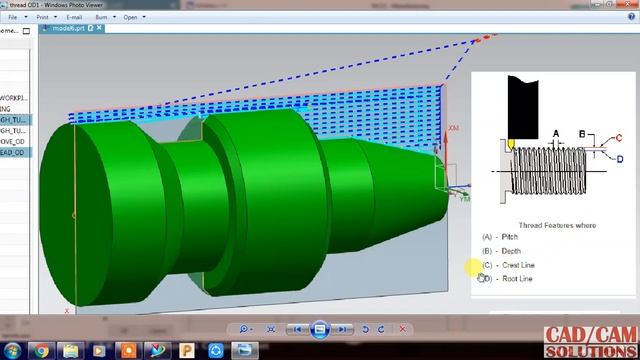Click the (A) - Pitch label
640x360 pixels.
pyautogui.click(x=500, y=237)
